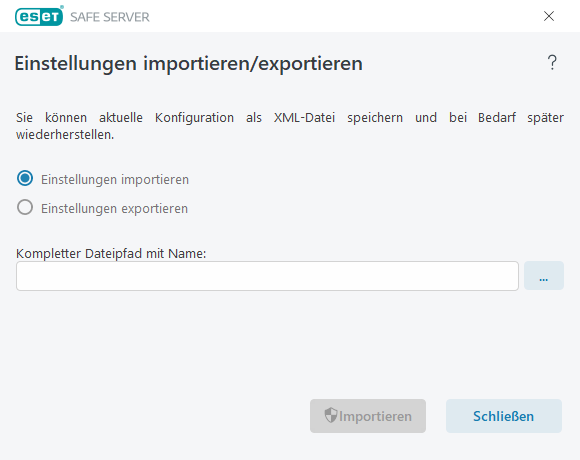
Task: Click the heading Einstellungen importieren/exportieren
Action: point(188,64)
